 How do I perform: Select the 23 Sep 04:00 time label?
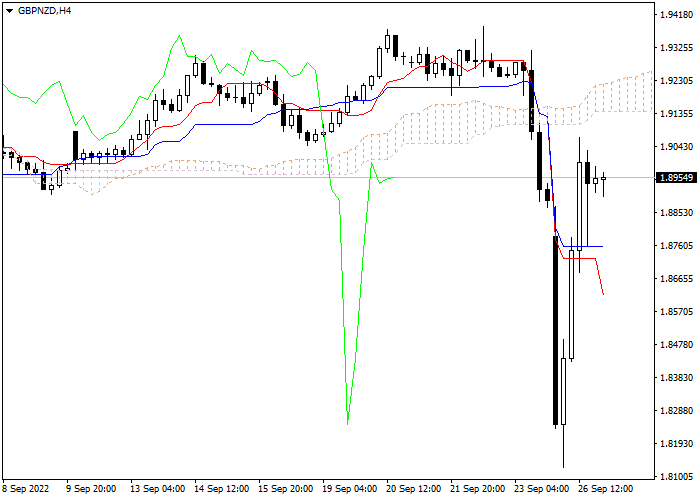(542, 489)
